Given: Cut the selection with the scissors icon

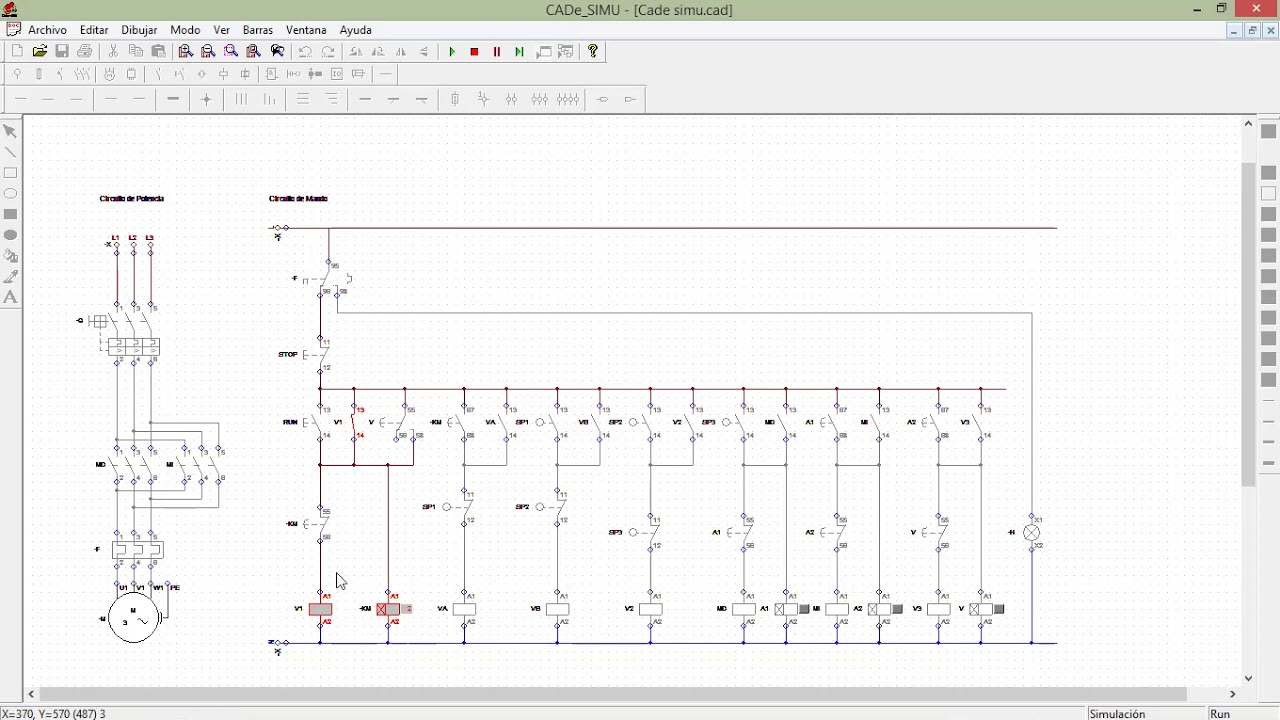Looking at the screenshot, I should pos(113,51).
